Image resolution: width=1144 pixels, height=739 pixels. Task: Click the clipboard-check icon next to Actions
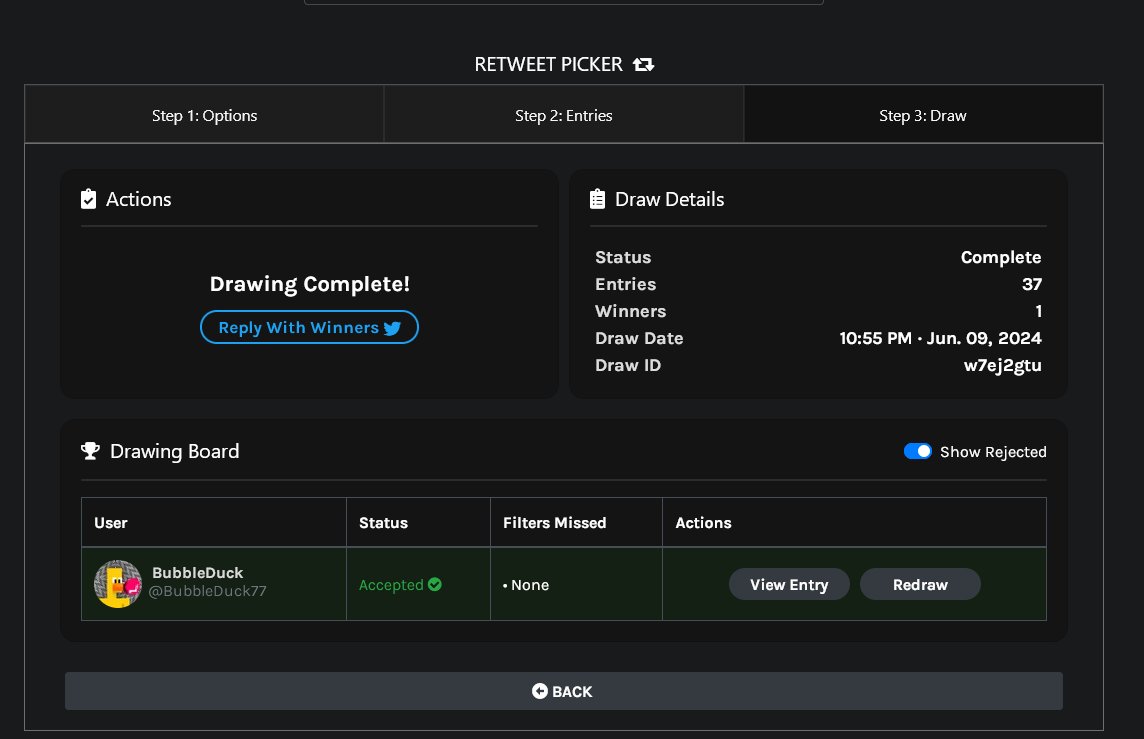(x=88, y=199)
